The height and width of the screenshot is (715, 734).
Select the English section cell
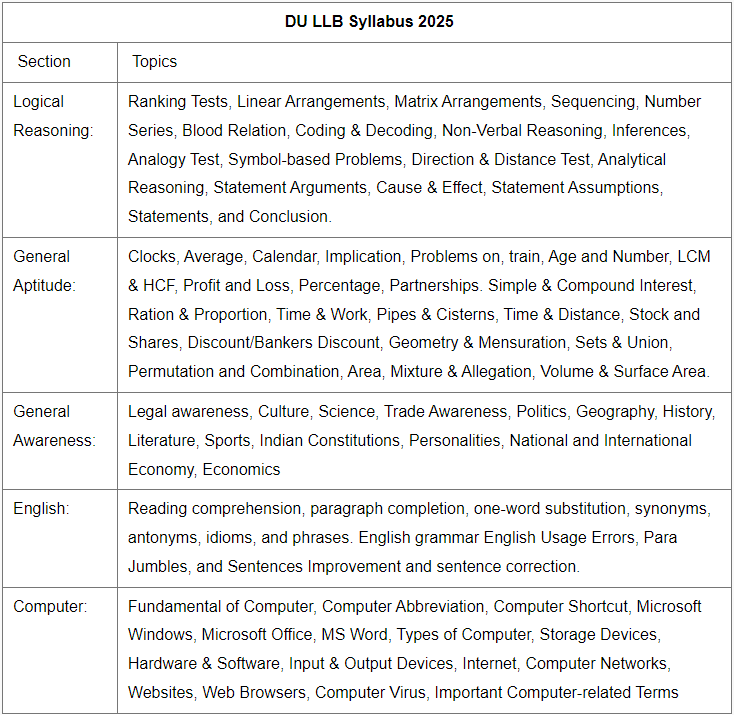click(41, 509)
